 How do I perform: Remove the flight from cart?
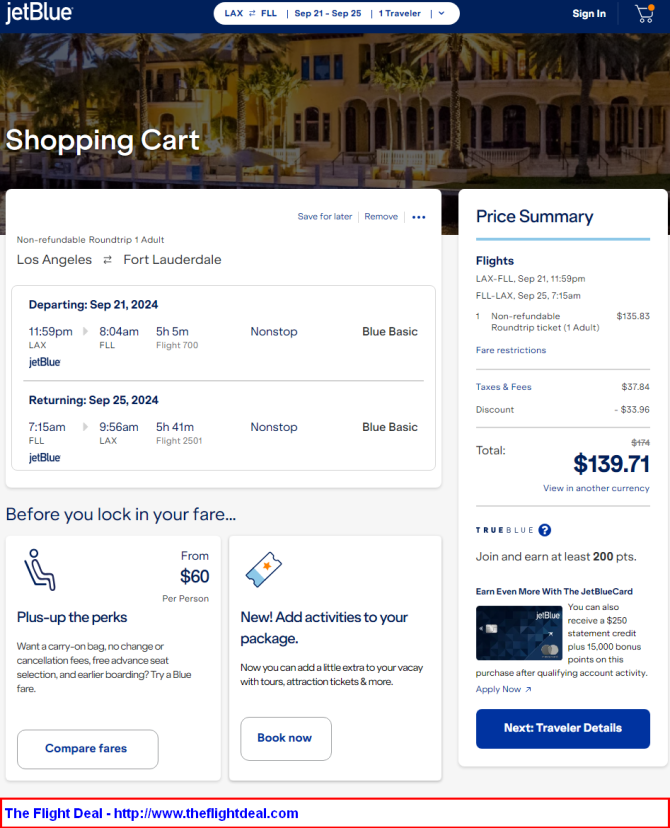[381, 217]
